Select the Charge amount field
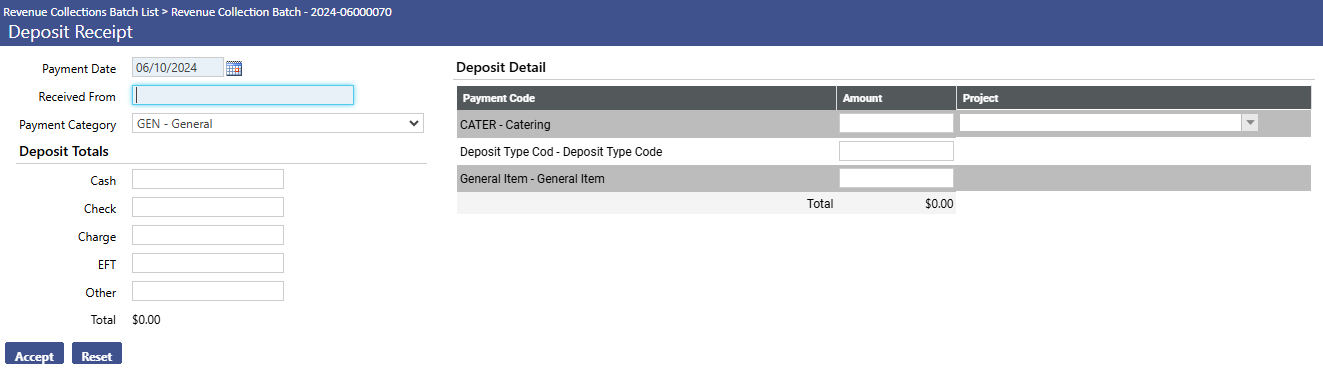This screenshot has height=376, width=1323. point(208,235)
